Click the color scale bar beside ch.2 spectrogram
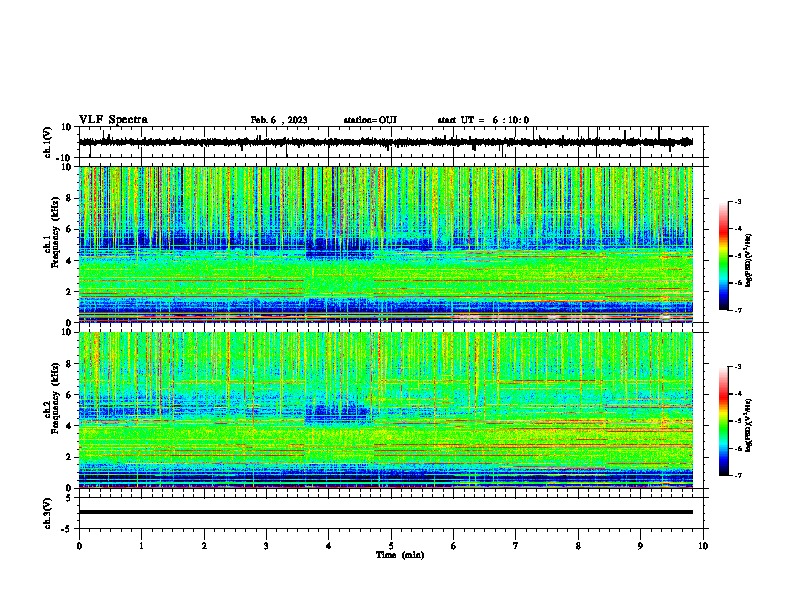792x612 pixels. (x=724, y=421)
